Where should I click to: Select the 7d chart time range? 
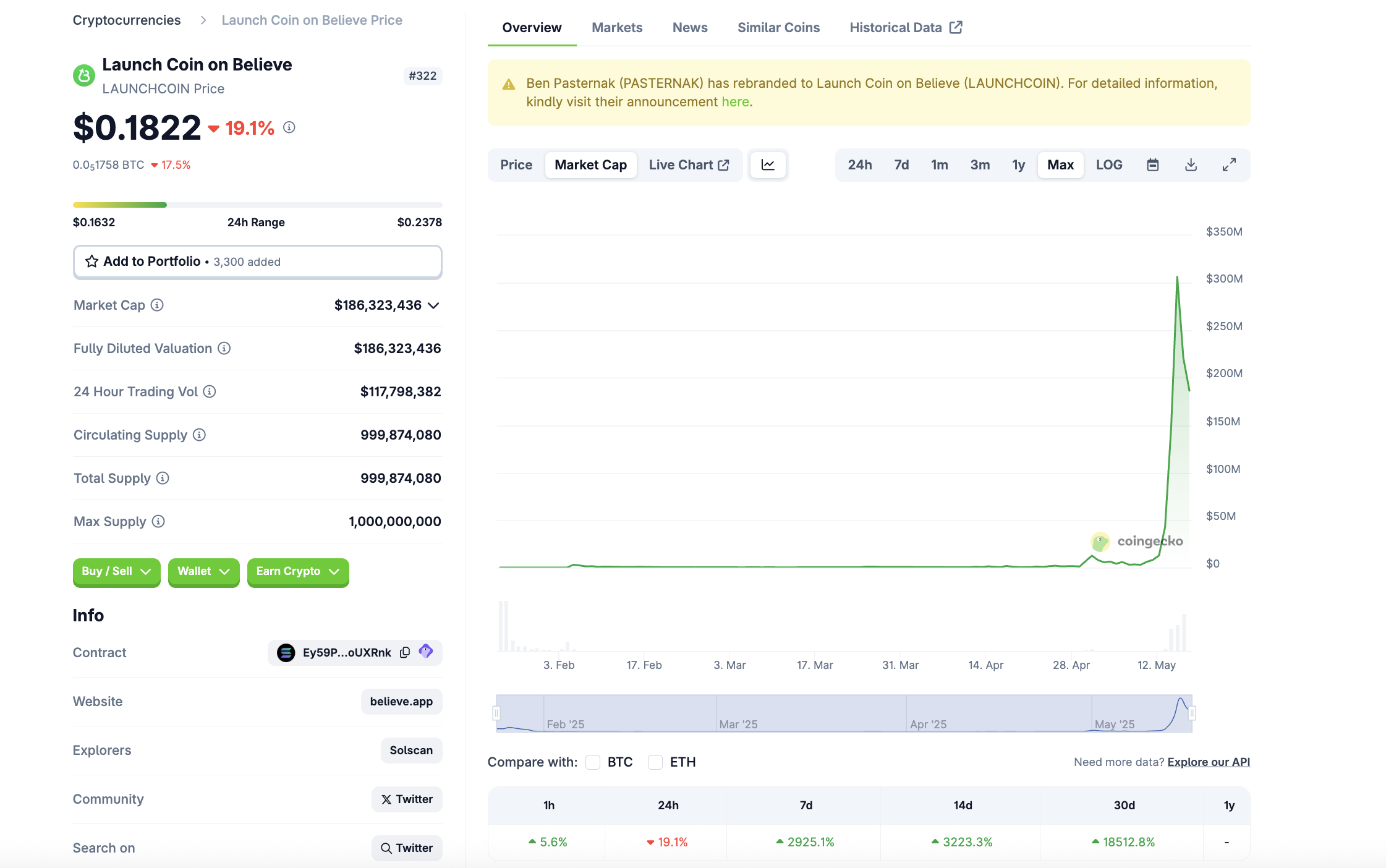(x=901, y=165)
